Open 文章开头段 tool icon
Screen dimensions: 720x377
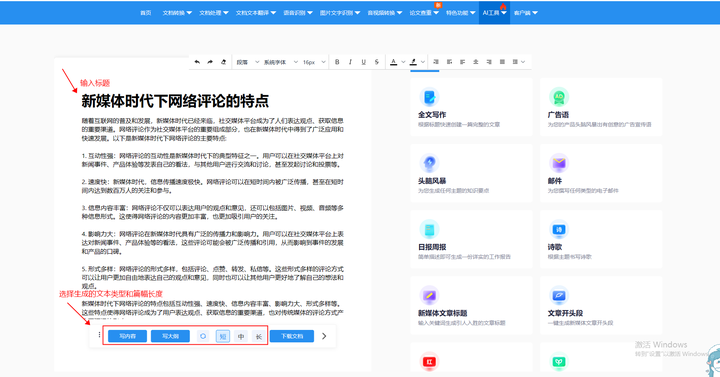point(559,295)
